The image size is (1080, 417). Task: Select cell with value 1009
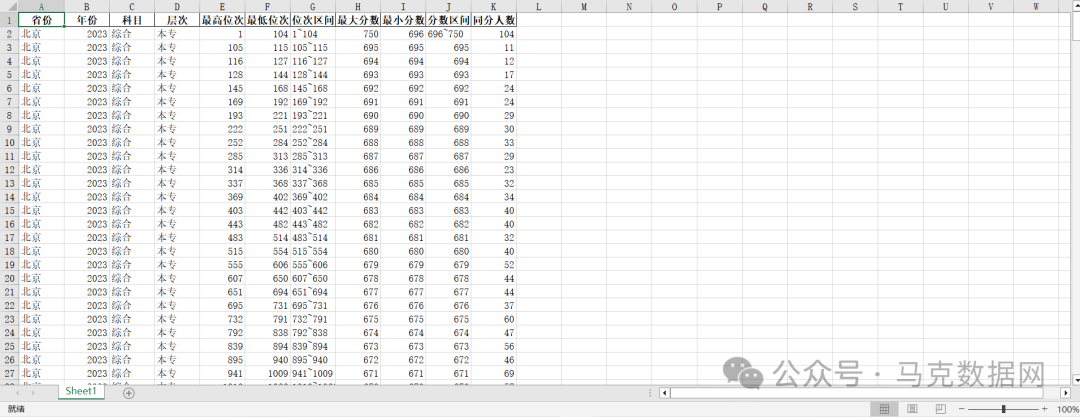click(x=267, y=373)
